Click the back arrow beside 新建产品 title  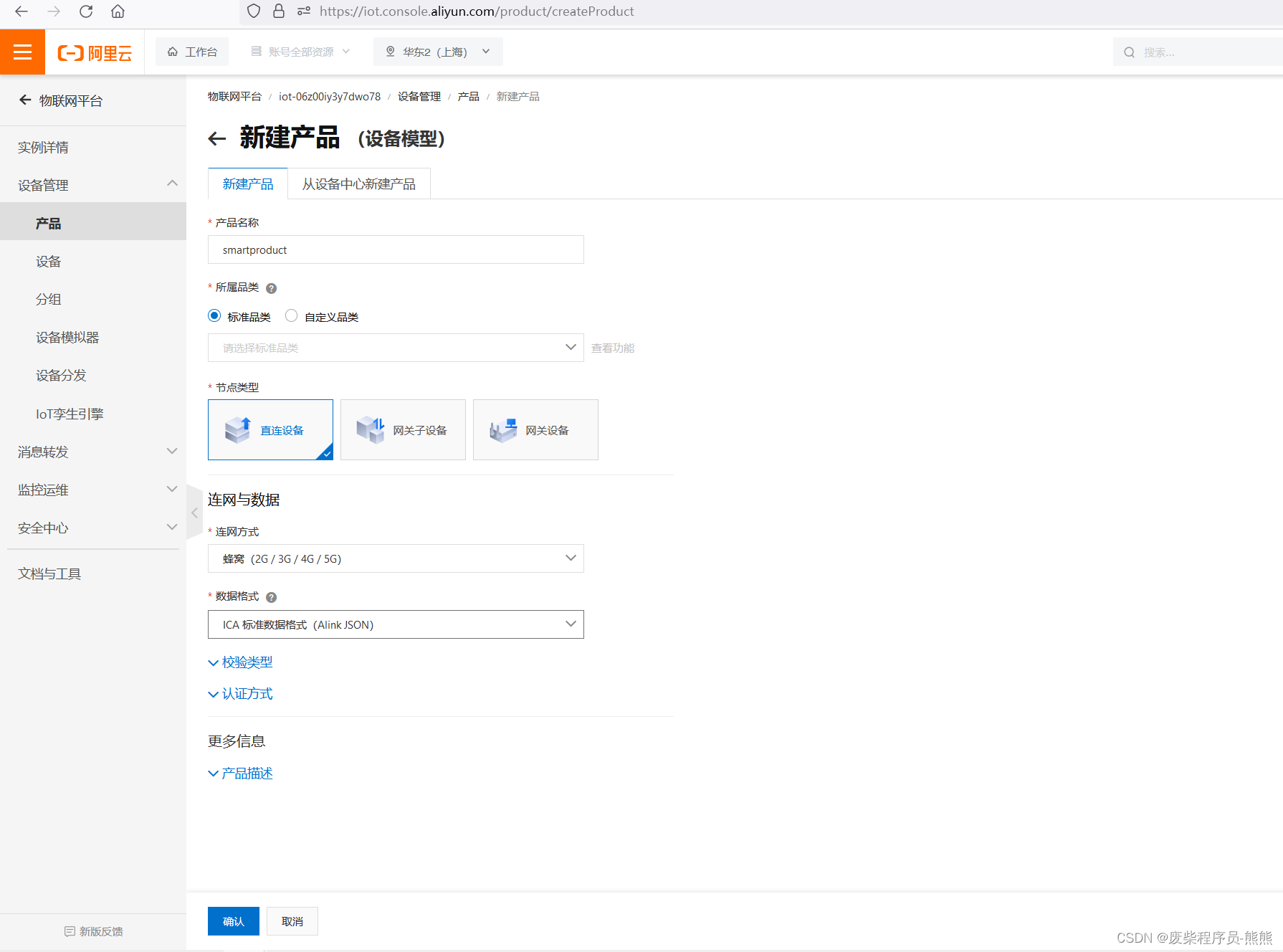coord(217,138)
